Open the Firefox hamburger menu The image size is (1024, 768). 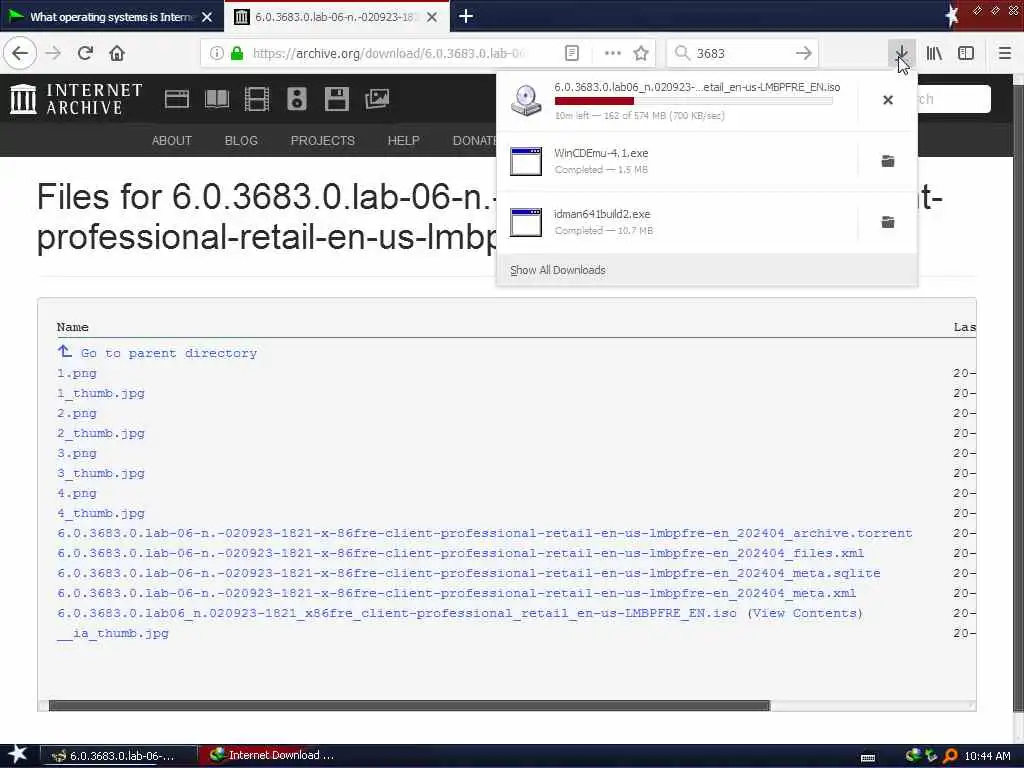click(x=1005, y=53)
